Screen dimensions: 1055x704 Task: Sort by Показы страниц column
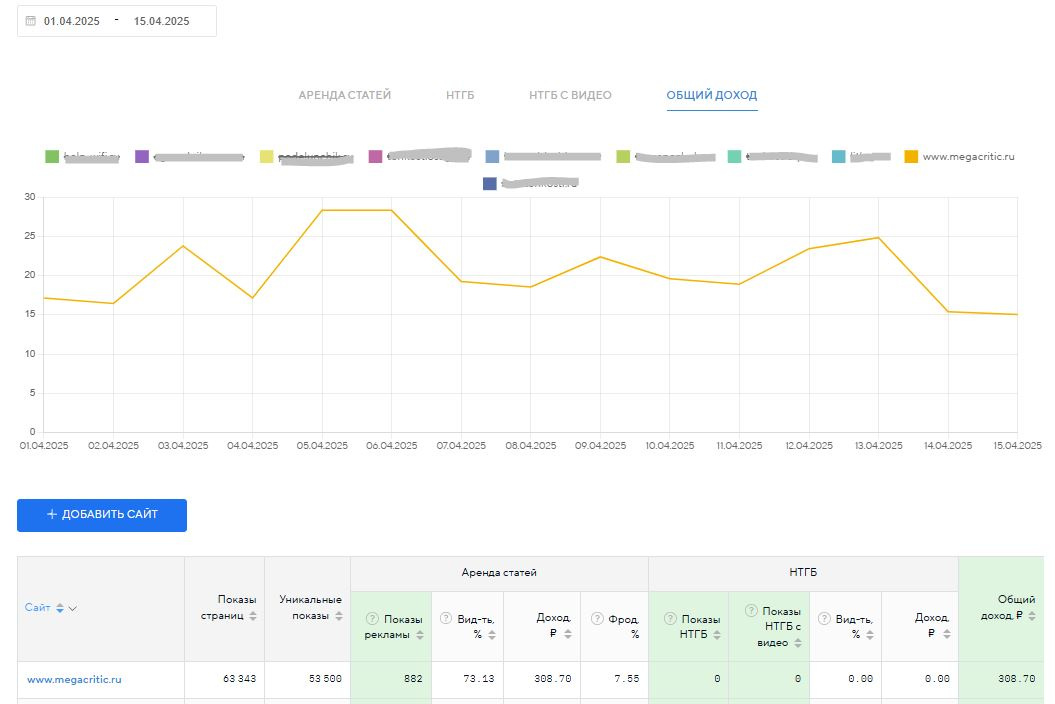point(253,615)
